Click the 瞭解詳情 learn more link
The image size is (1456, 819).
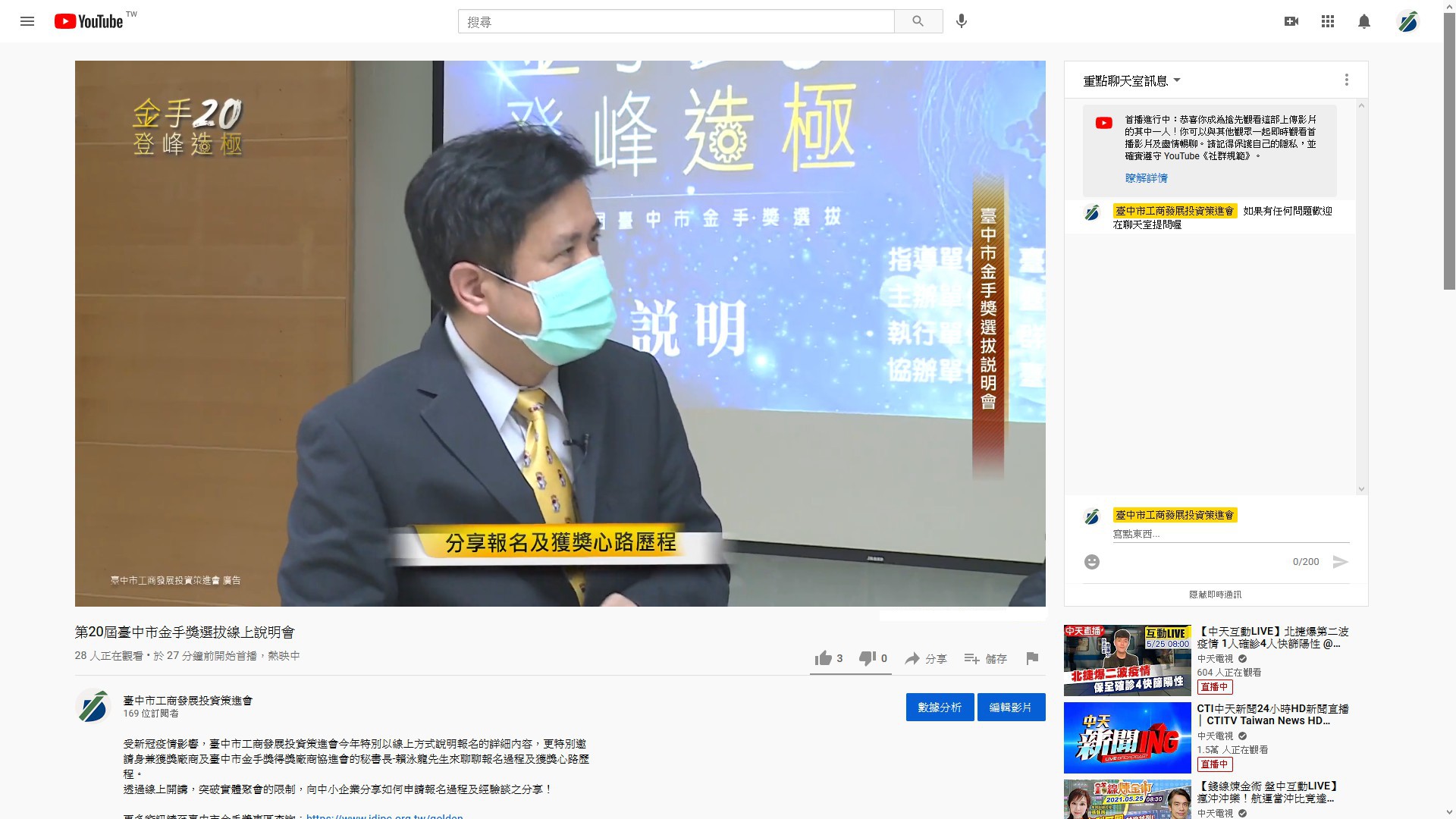pyautogui.click(x=1146, y=178)
